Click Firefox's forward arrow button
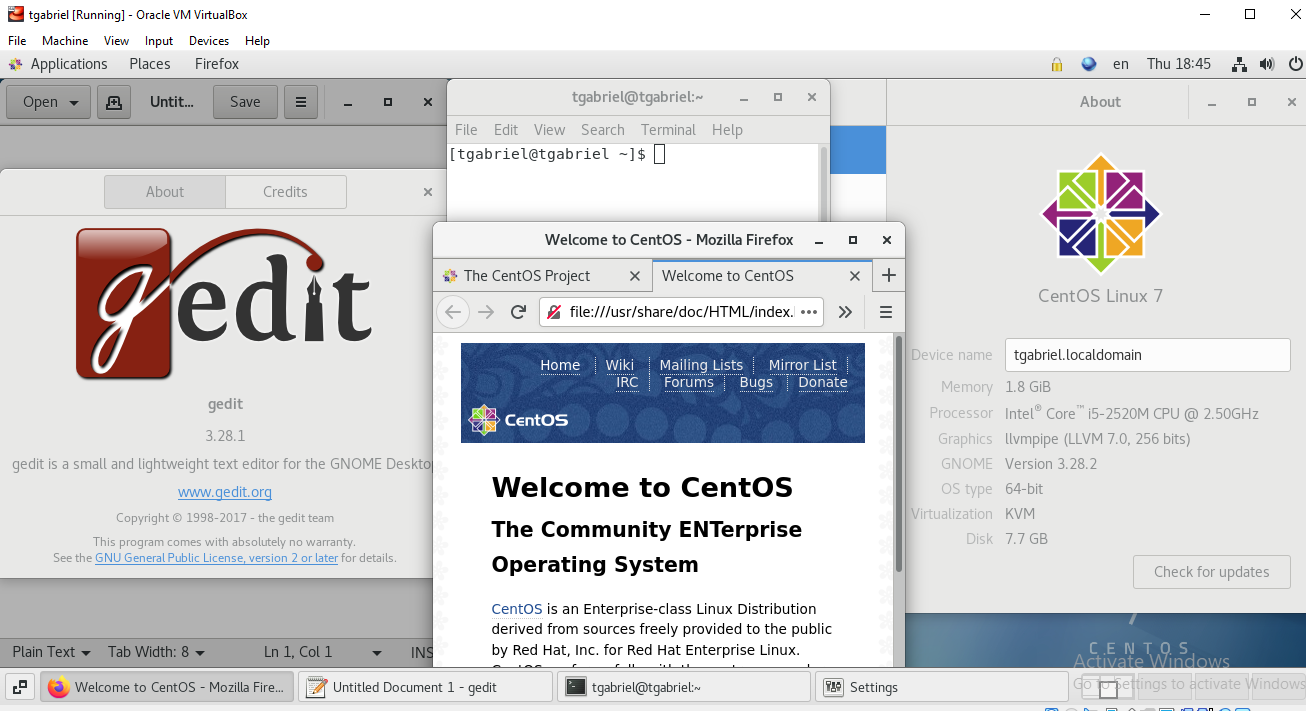 (486, 312)
